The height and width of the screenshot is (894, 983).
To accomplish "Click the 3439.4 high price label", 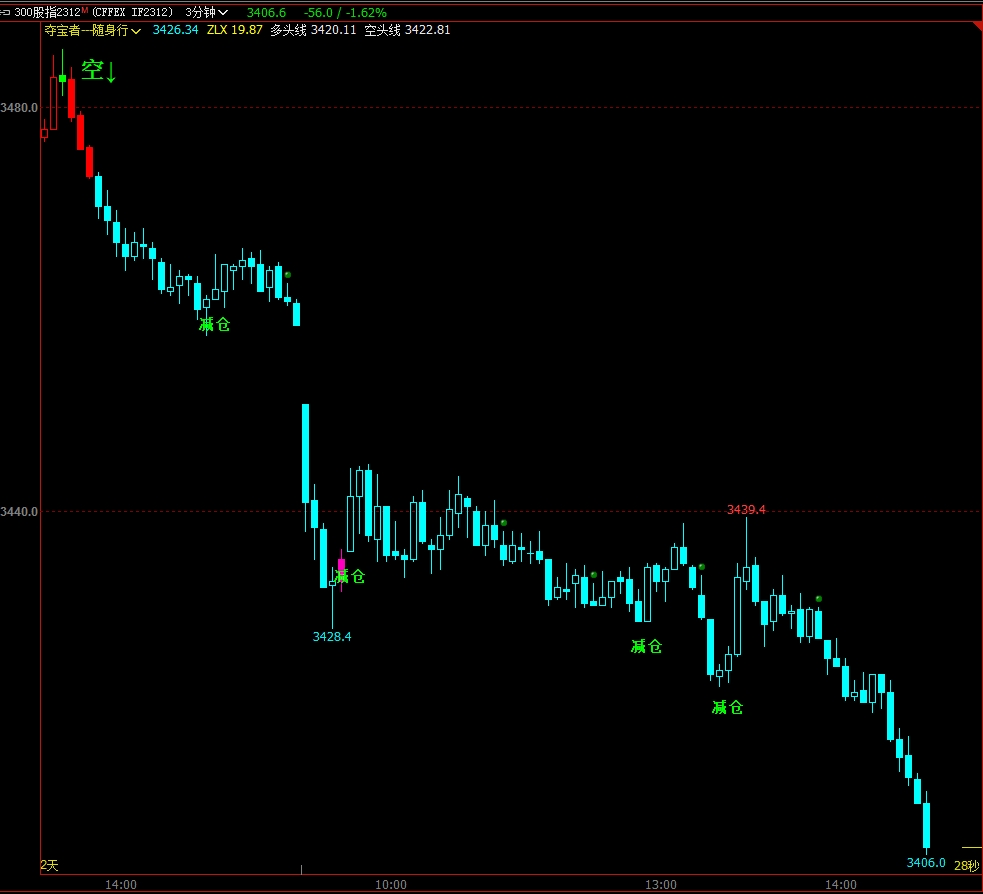I will pyautogui.click(x=746, y=510).
